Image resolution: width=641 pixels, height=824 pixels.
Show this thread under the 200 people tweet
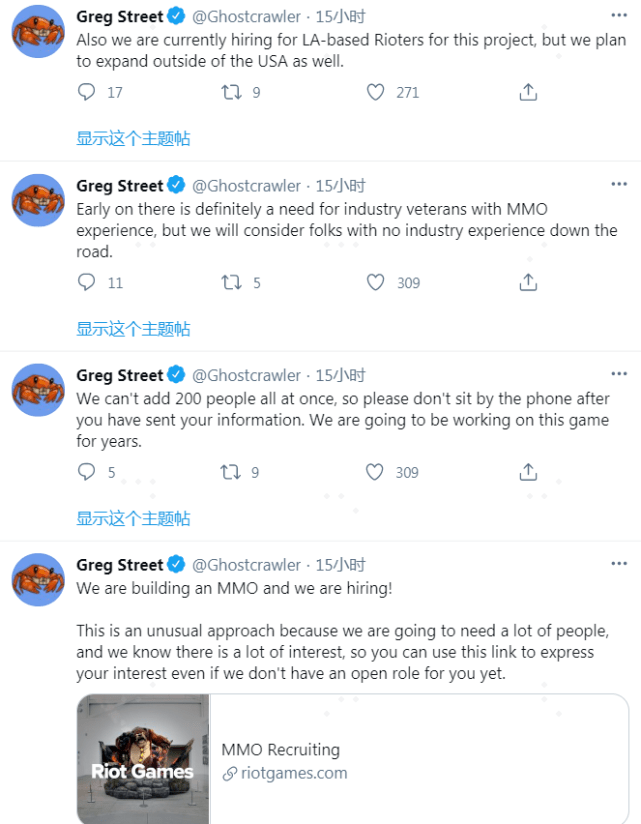(133, 518)
